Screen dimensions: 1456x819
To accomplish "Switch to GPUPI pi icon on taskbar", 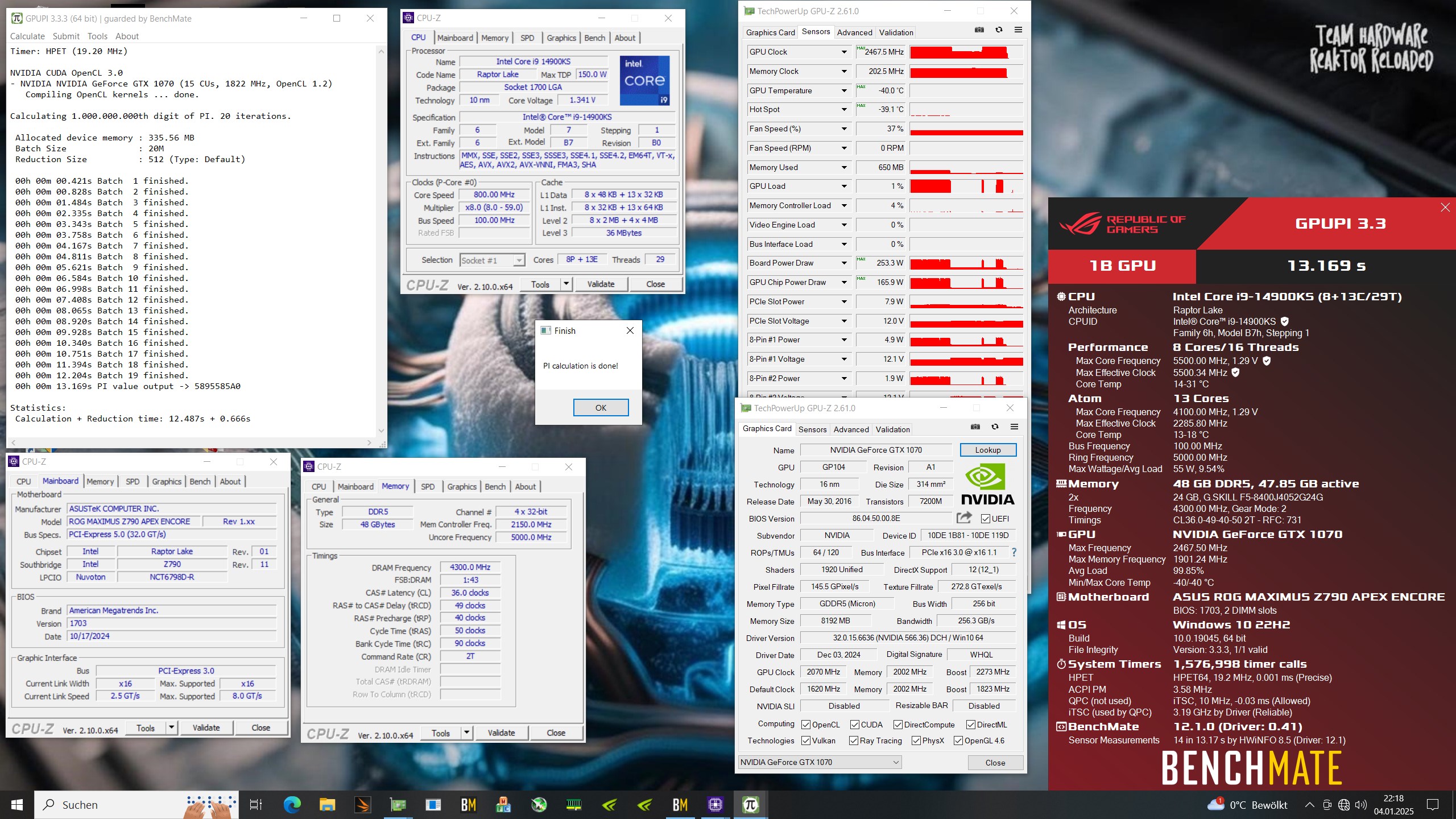I will tap(750, 805).
